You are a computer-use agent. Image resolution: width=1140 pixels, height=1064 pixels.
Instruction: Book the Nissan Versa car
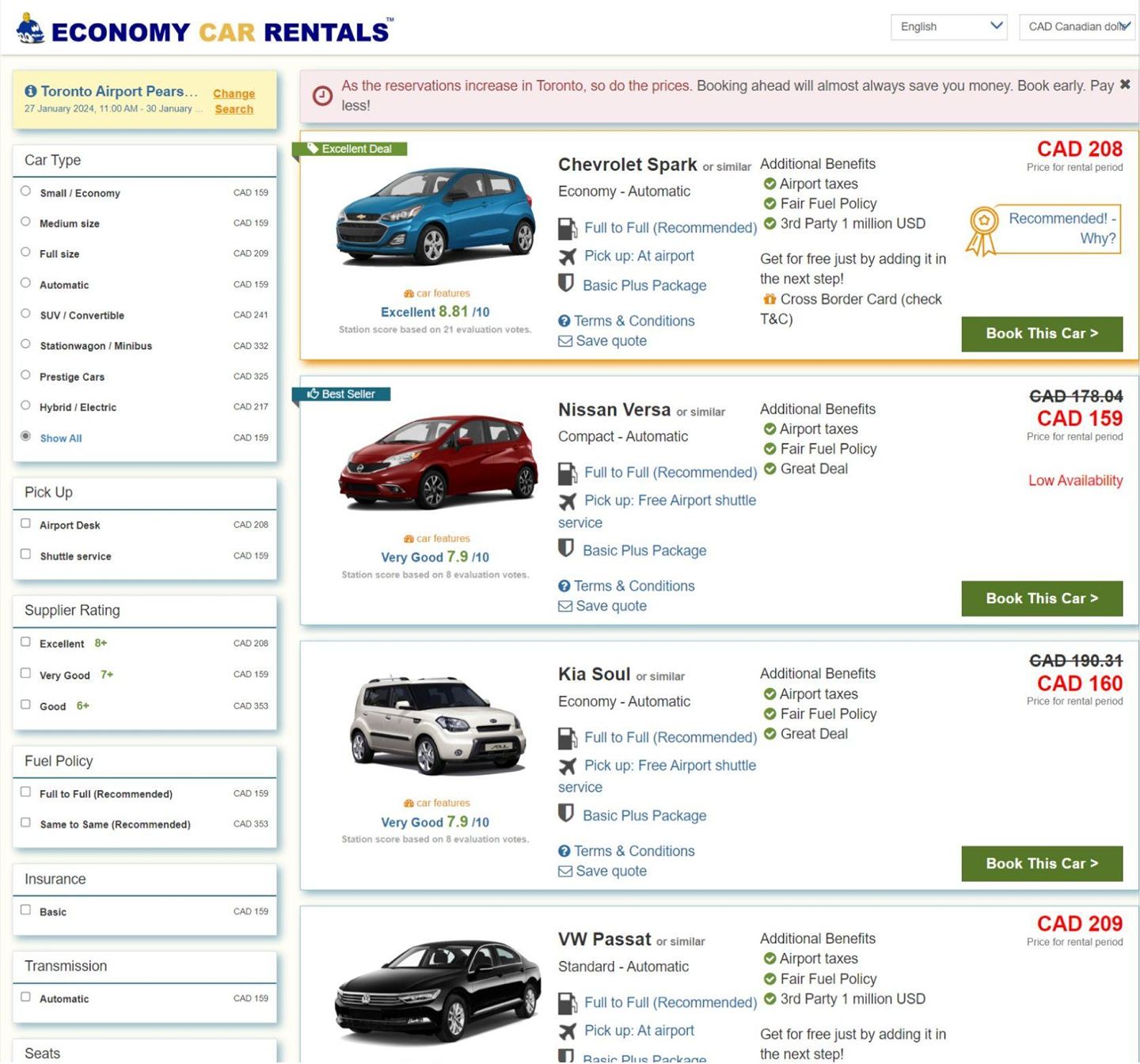pos(1042,598)
